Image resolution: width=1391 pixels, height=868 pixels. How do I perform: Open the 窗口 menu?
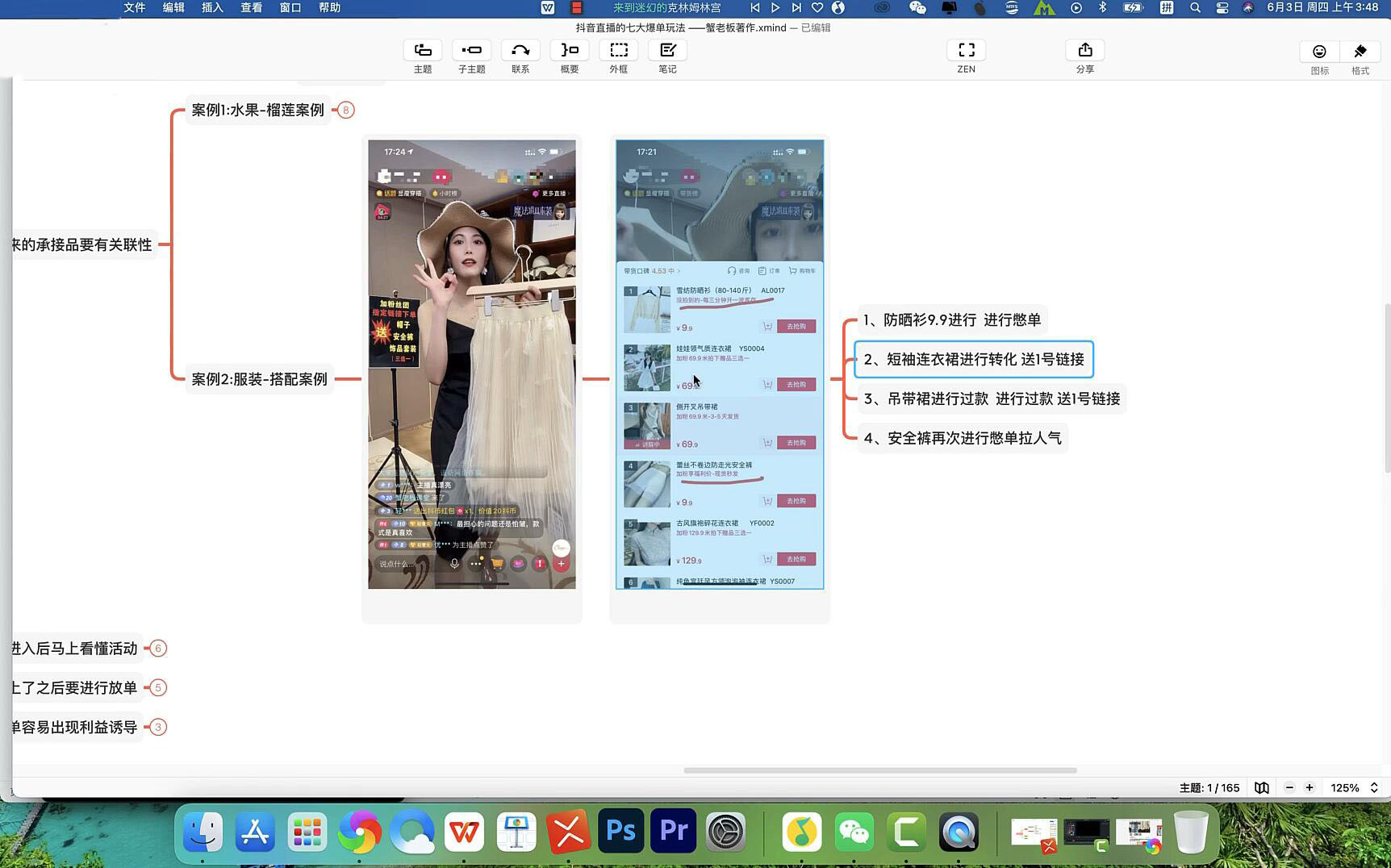pos(290,7)
